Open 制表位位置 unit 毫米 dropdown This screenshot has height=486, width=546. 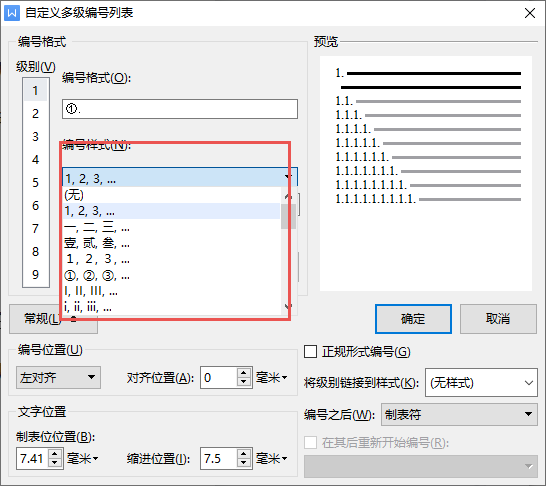83,458
